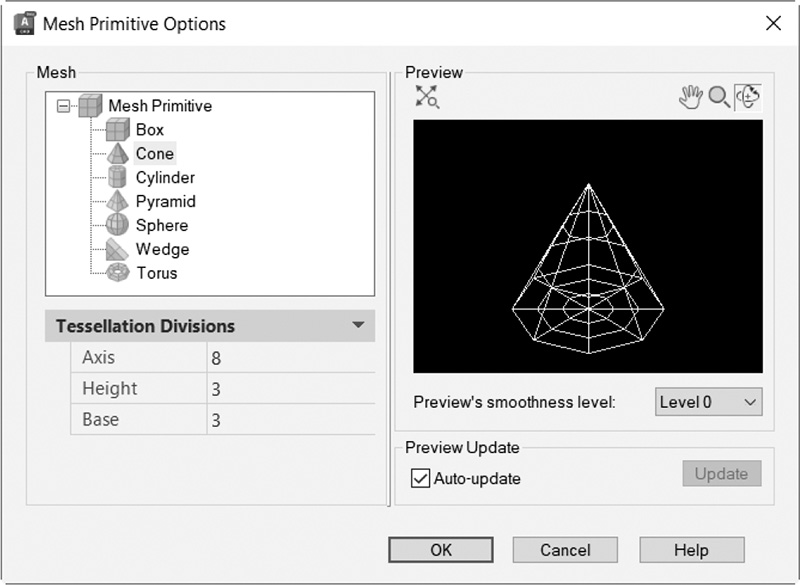Click the Wedge mesh icon
Viewport: 800px width, 585px height.
(117, 249)
